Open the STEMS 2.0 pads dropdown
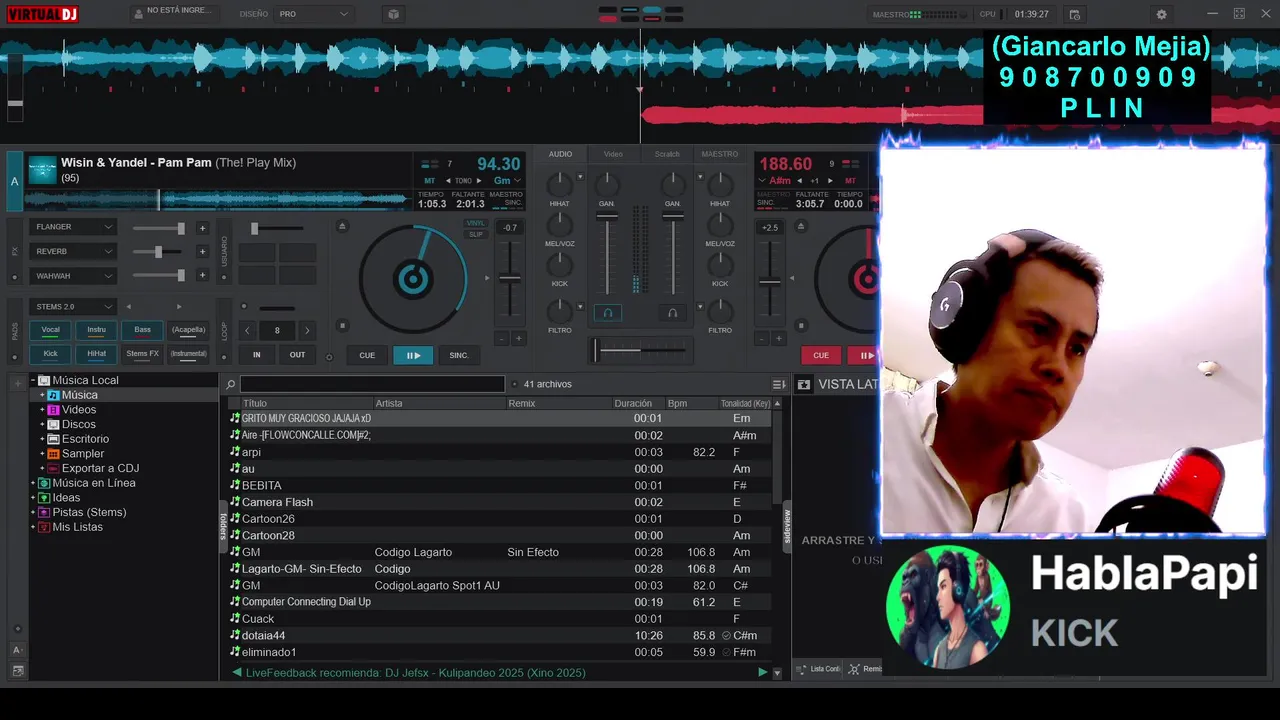This screenshot has width=1280, height=720. point(74,307)
